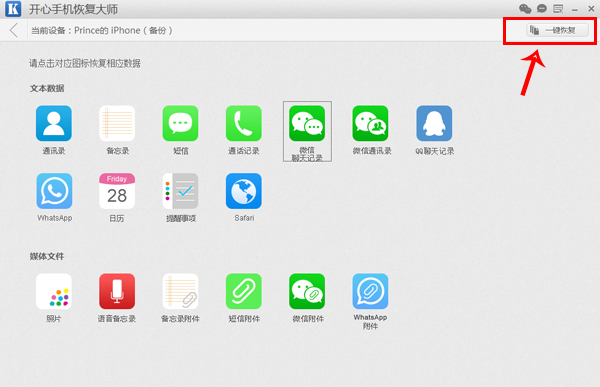The image size is (600, 387).
Task: Select the WhatsApp chat recovery icon
Action: [x=54, y=191]
